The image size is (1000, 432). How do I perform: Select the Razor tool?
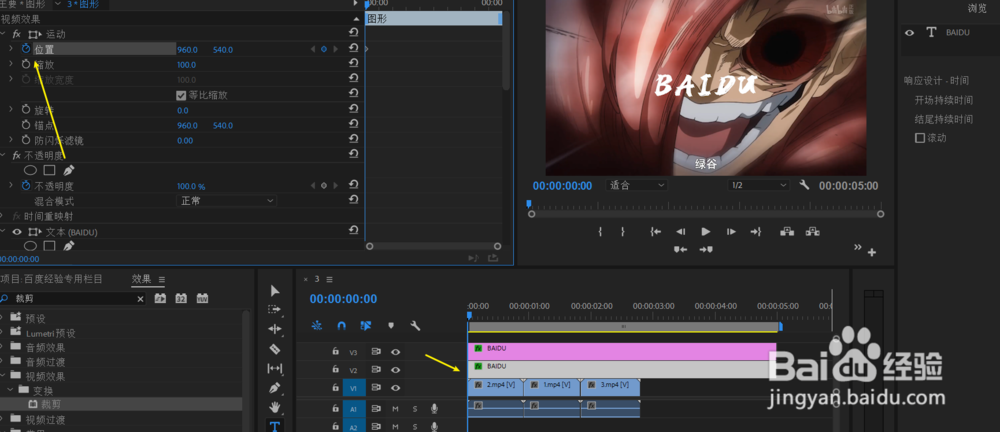(275, 349)
